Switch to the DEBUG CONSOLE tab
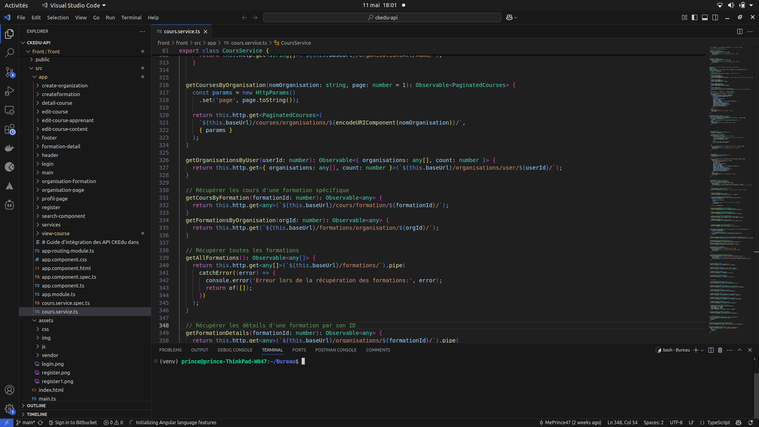The height and width of the screenshot is (427, 759). [235, 350]
